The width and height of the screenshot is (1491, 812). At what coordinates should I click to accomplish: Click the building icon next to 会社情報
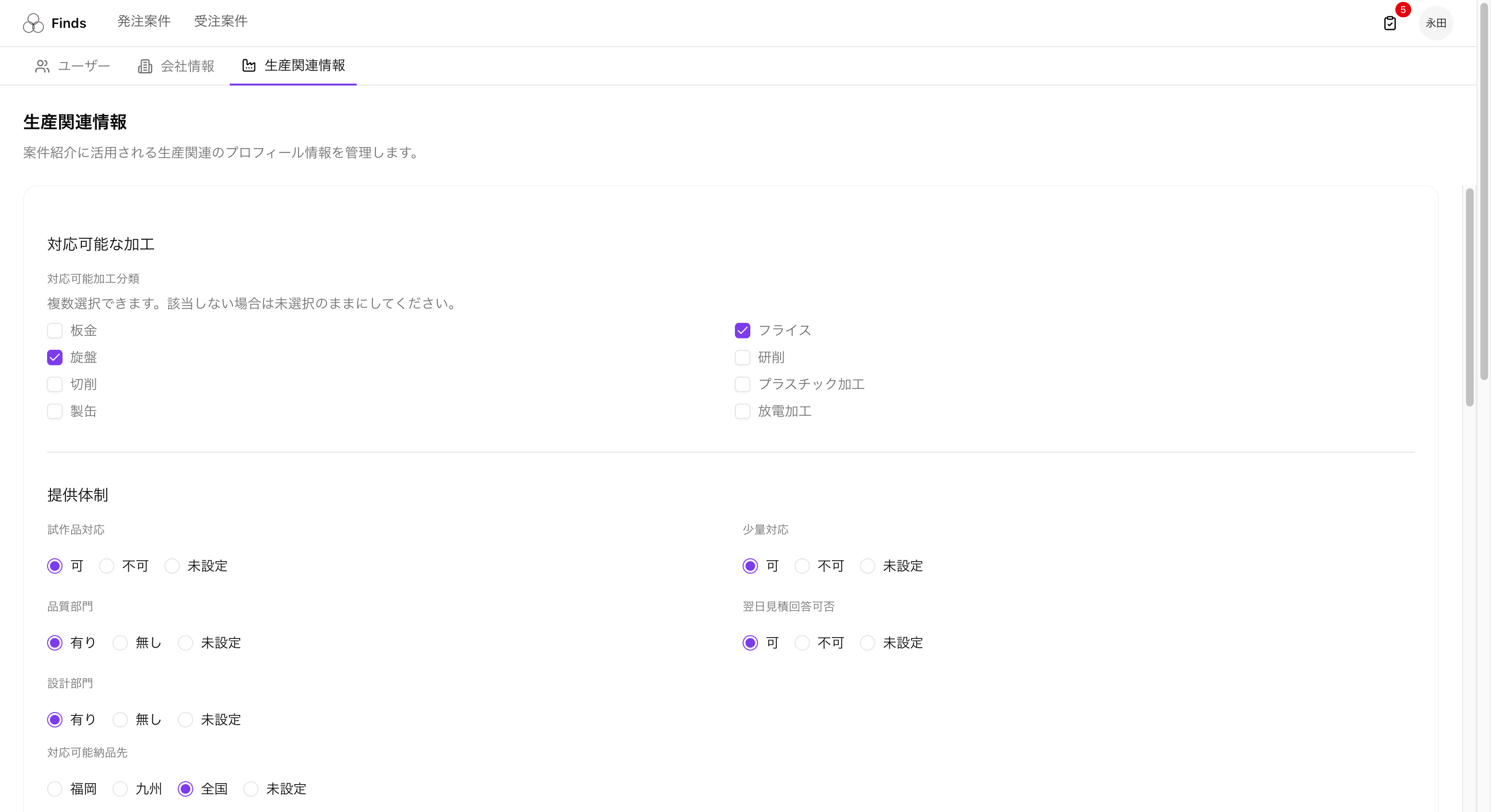click(145, 66)
